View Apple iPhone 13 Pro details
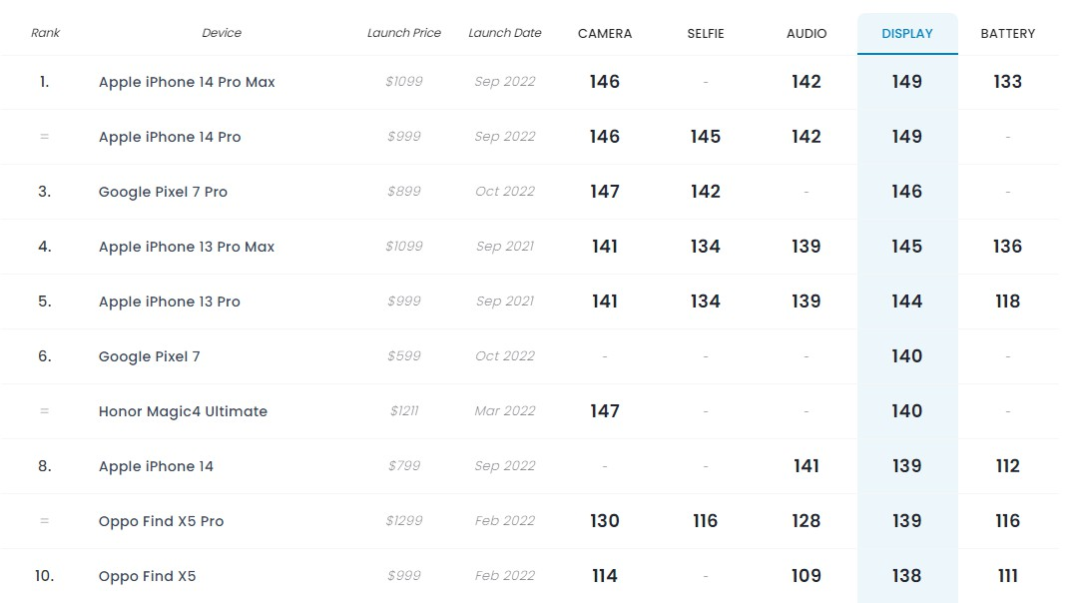This screenshot has height=603, width=1080. click(169, 302)
